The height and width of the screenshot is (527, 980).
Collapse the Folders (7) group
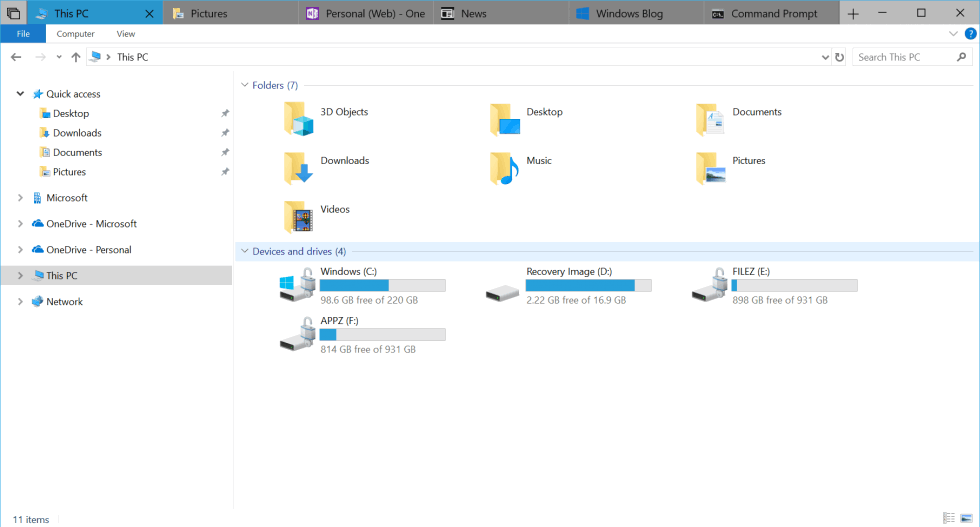coord(244,85)
